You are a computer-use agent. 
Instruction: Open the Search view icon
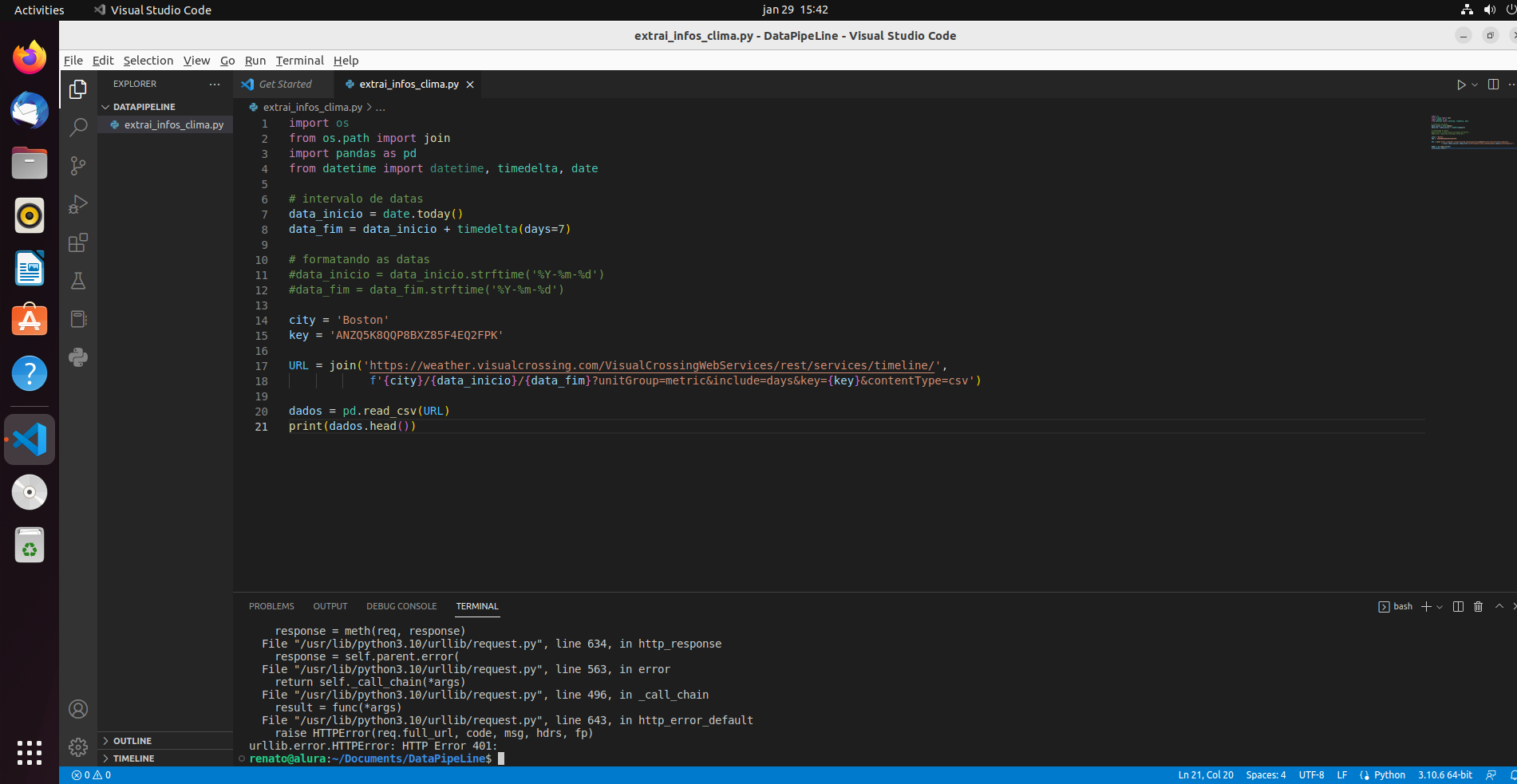coord(78,128)
